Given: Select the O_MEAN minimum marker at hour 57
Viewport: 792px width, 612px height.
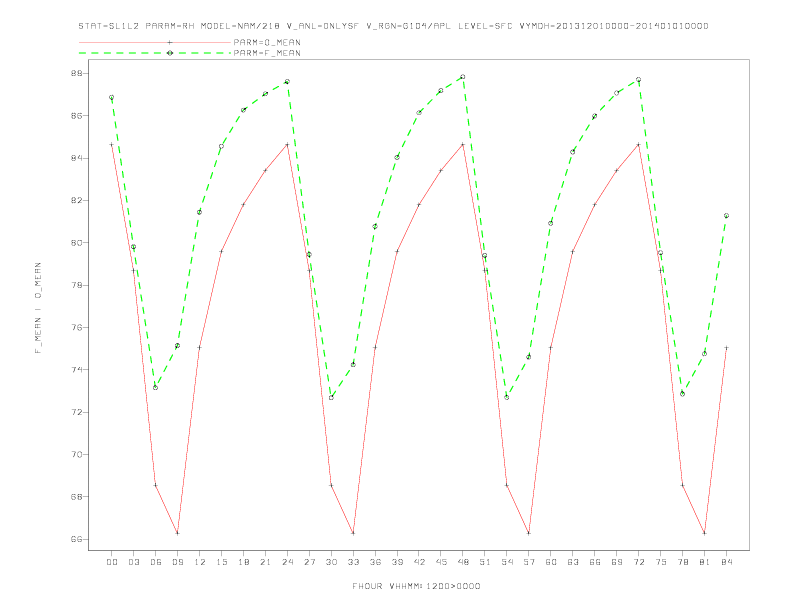Looking at the screenshot, I should click(x=529, y=533).
